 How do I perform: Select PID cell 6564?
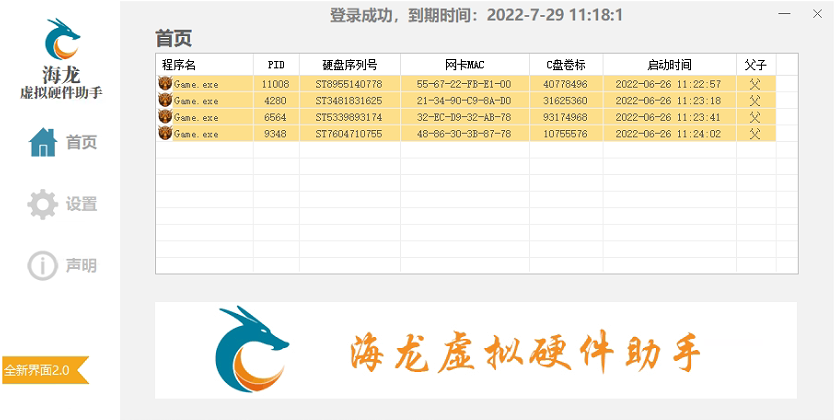coord(276,117)
